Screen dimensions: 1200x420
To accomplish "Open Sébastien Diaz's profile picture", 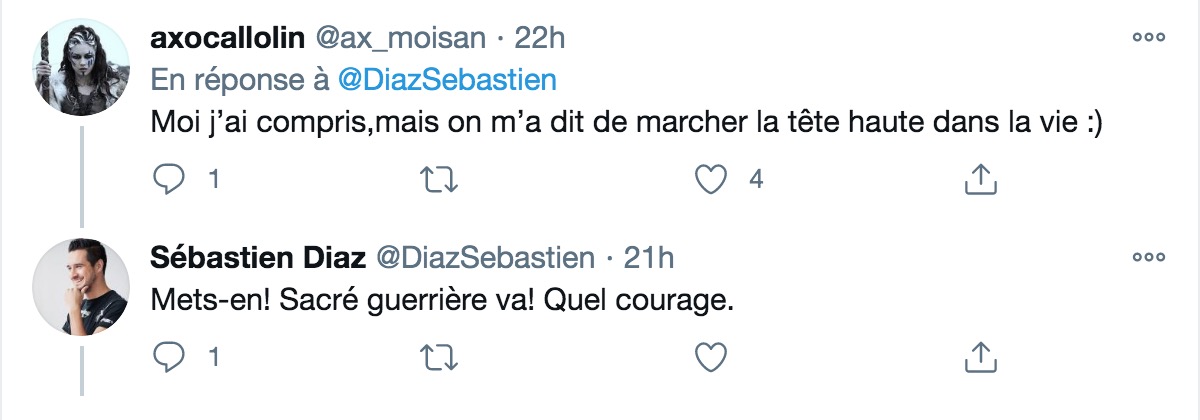I will (81, 286).
